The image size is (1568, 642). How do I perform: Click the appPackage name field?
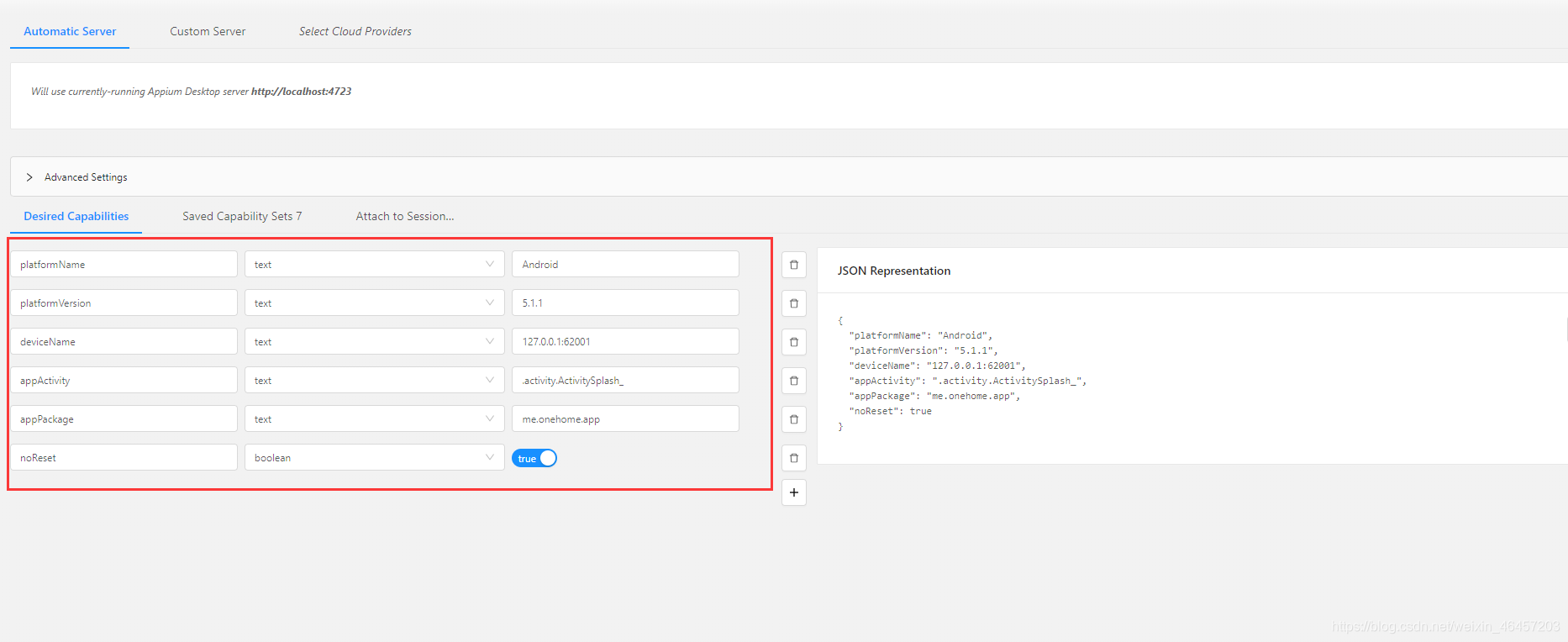[x=124, y=418]
